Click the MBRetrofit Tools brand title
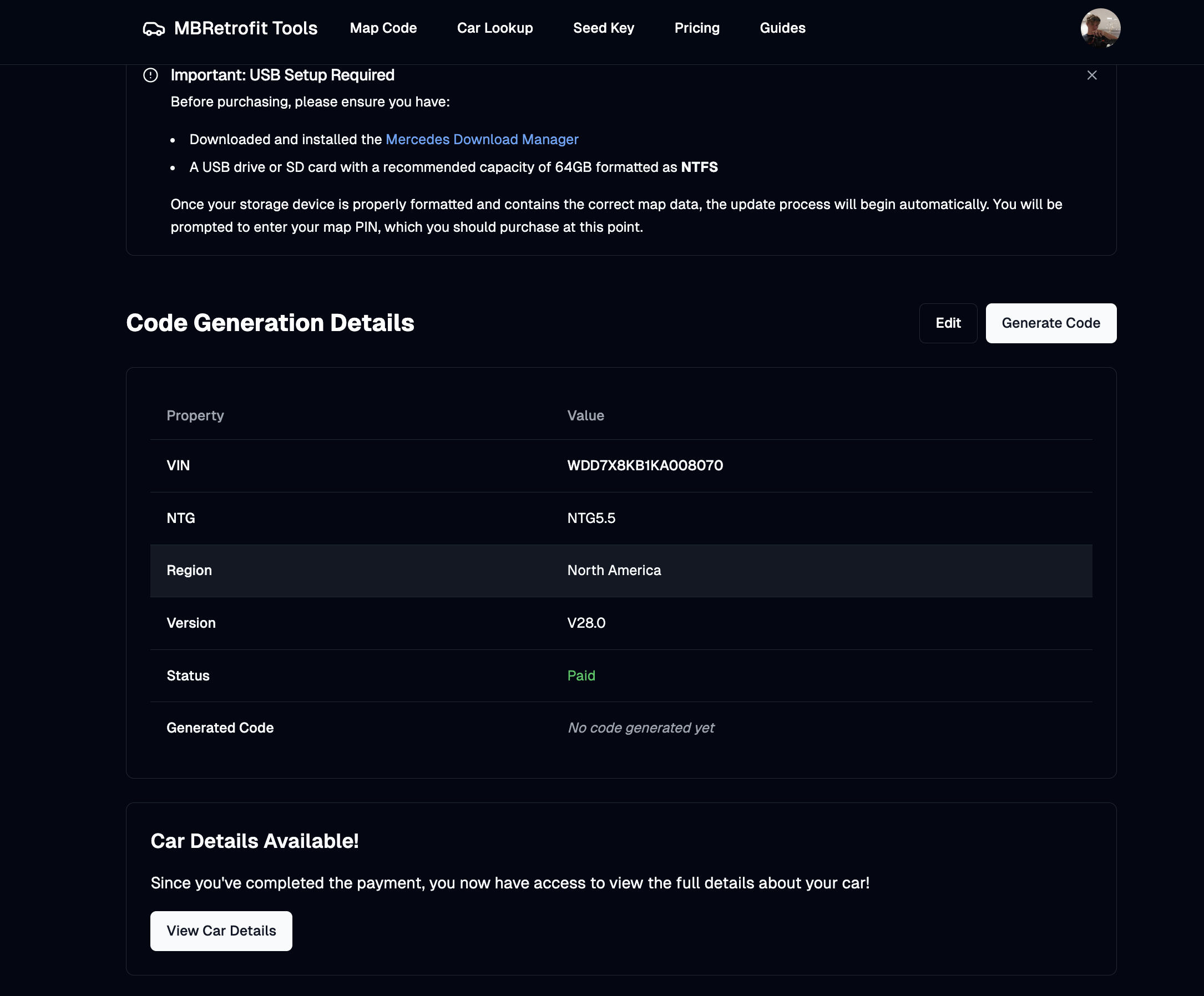Screen dimensions: 1204x996 245,28
